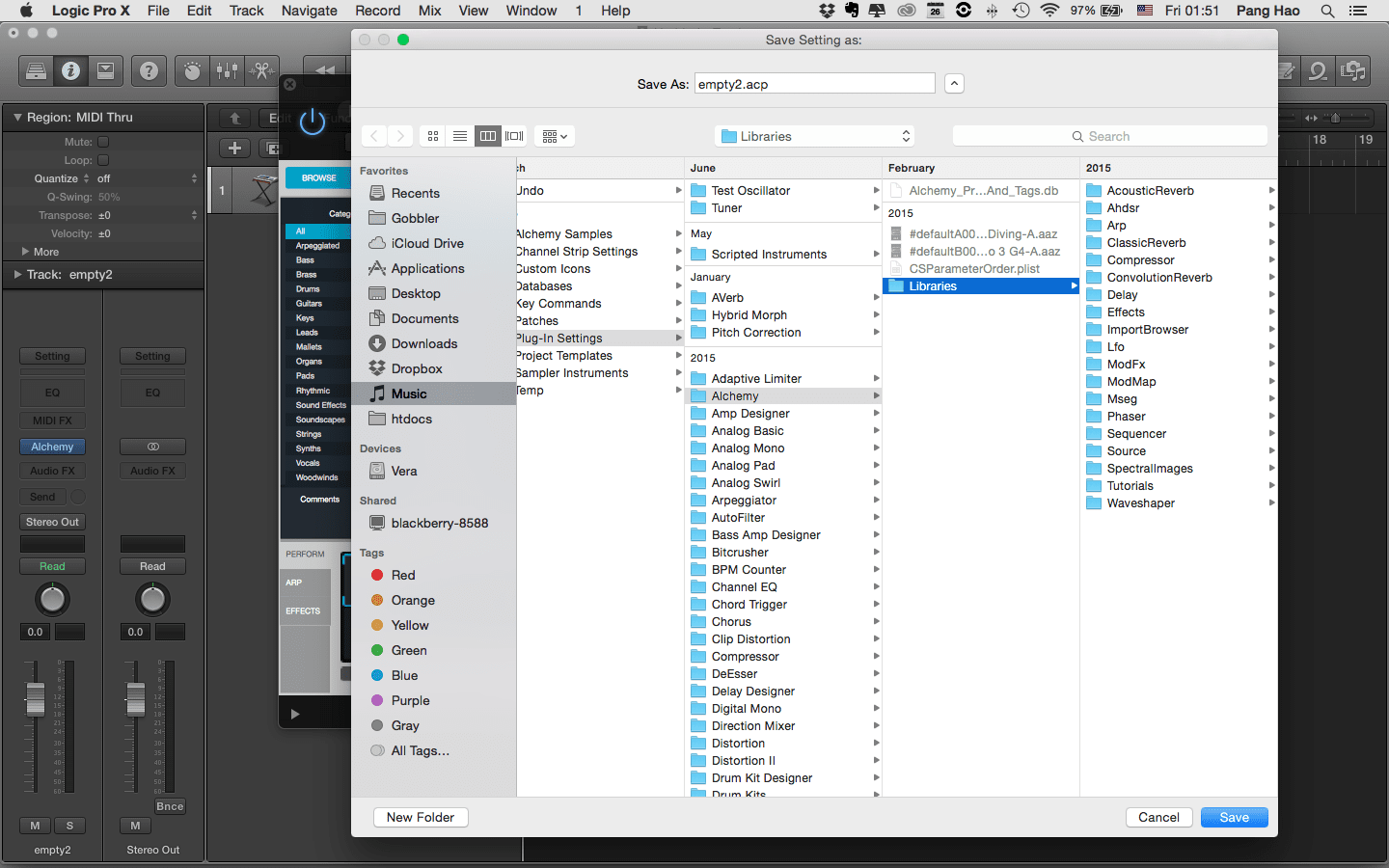Click the add track plus button

click(234, 148)
